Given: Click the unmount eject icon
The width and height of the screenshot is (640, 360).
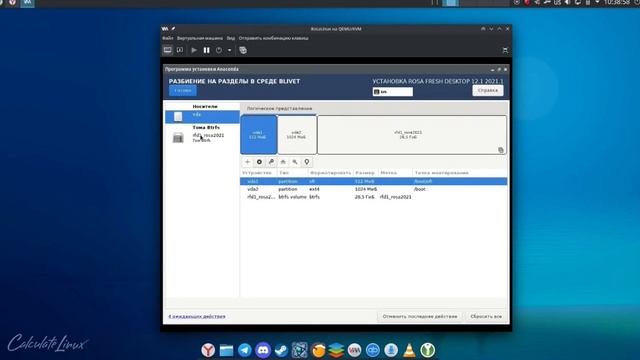Looking at the screenshot, I should [x=283, y=162].
